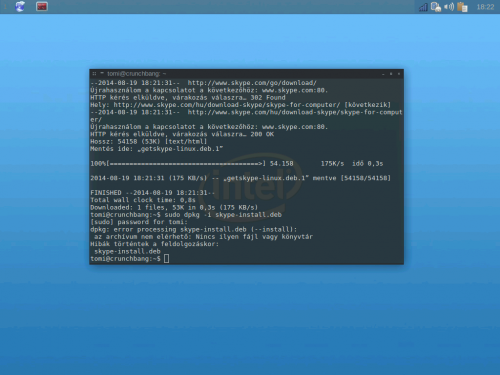The width and height of the screenshot is (500, 375).
Task: Click the line '[sudo] password for tomi:'
Action: (139, 222)
